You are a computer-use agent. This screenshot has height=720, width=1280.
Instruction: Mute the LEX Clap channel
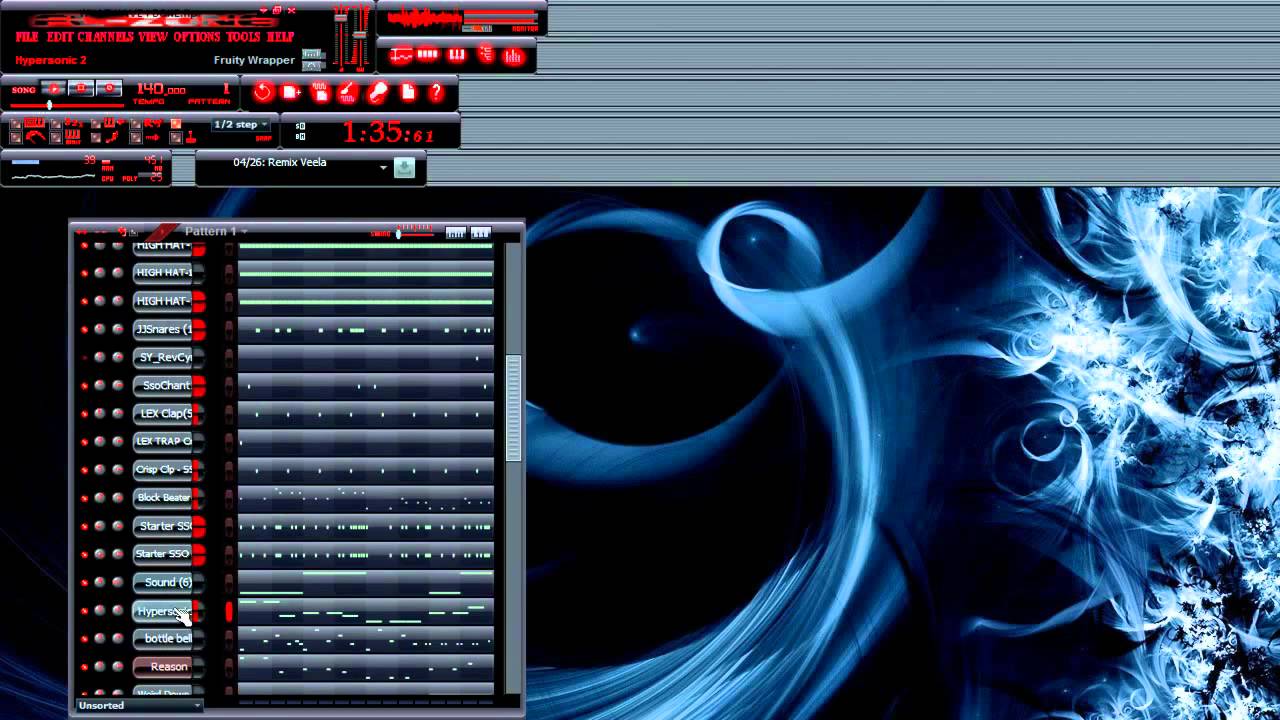(x=84, y=413)
